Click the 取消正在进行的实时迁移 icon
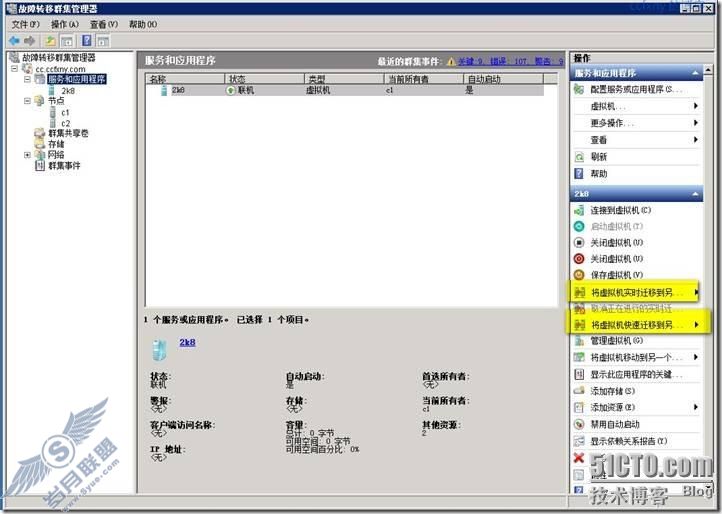Image resolution: width=722 pixels, height=514 pixels. pos(579,309)
